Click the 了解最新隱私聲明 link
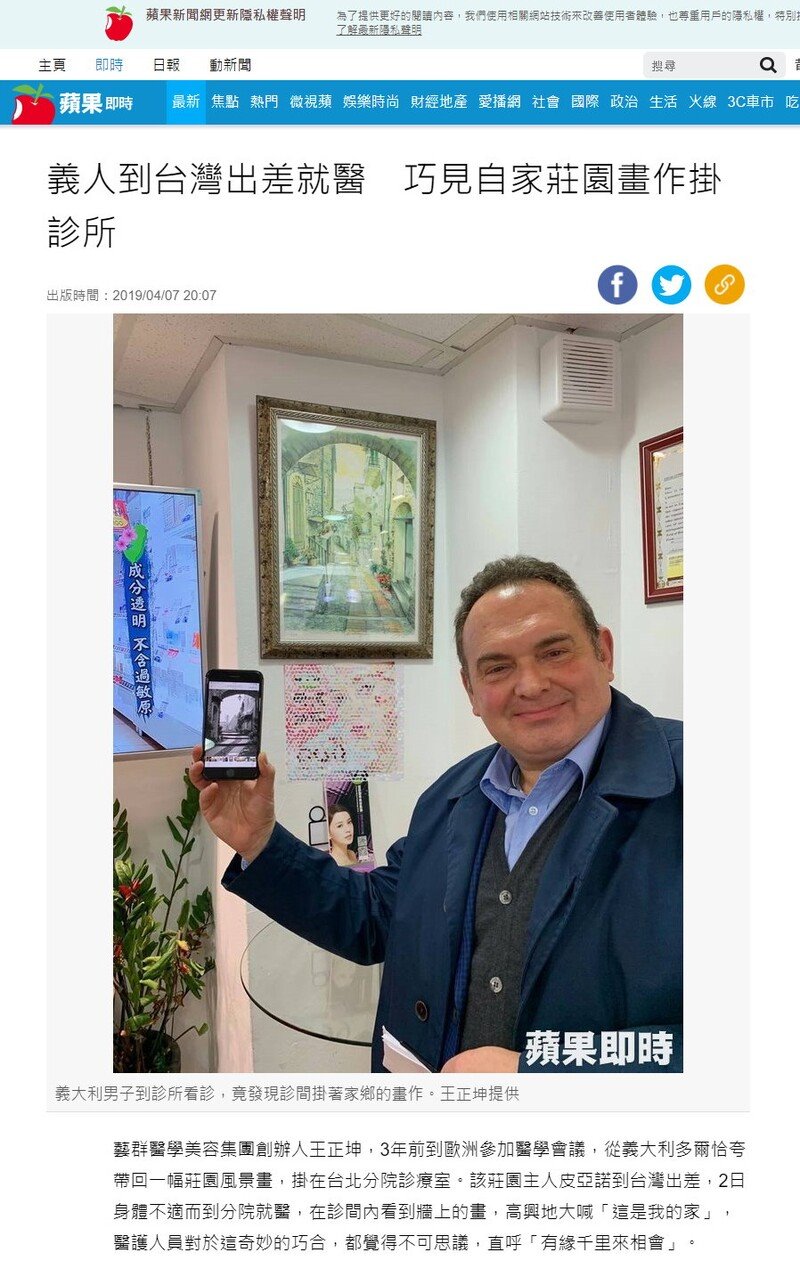800x1277 pixels. [379, 30]
